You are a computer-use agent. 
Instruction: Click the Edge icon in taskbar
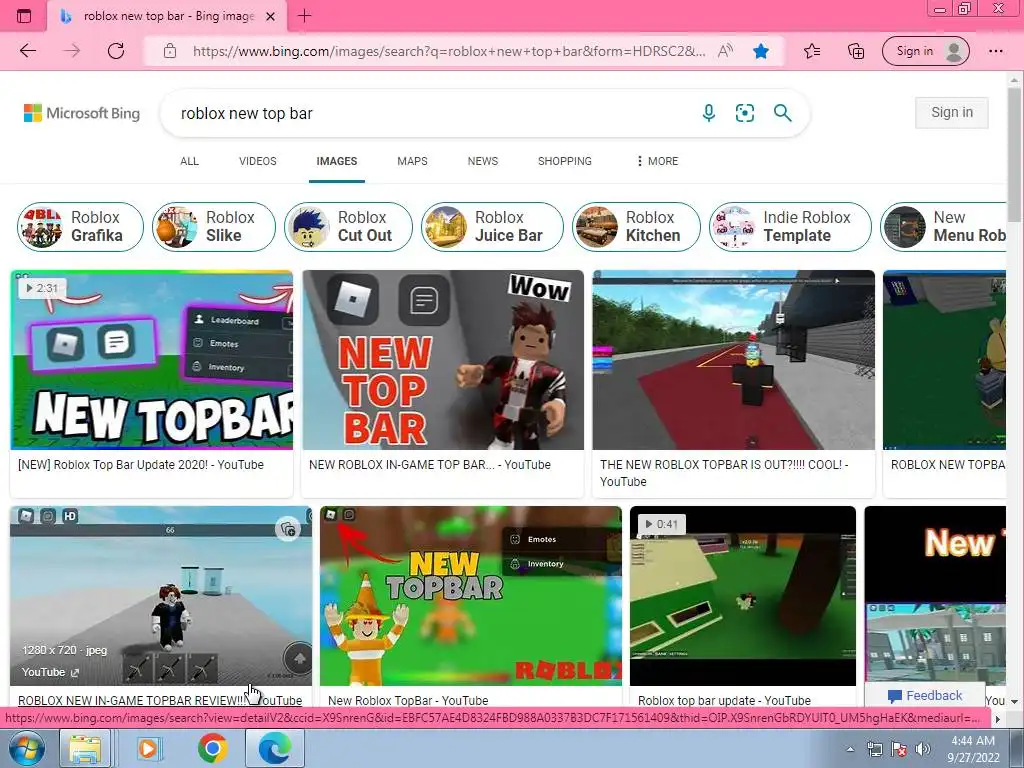pyautogui.click(x=274, y=748)
